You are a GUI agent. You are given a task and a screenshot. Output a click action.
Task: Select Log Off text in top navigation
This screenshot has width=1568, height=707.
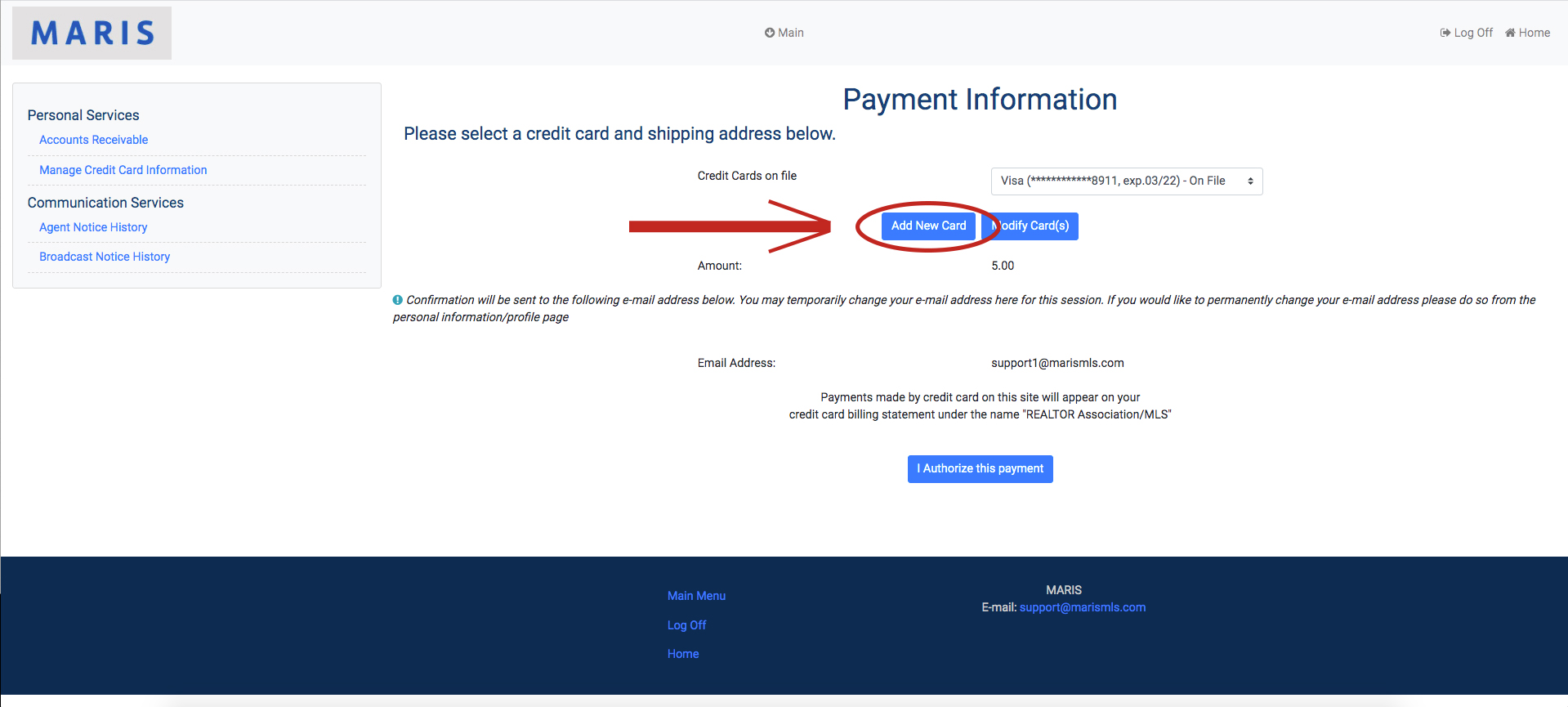tap(1472, 33)
